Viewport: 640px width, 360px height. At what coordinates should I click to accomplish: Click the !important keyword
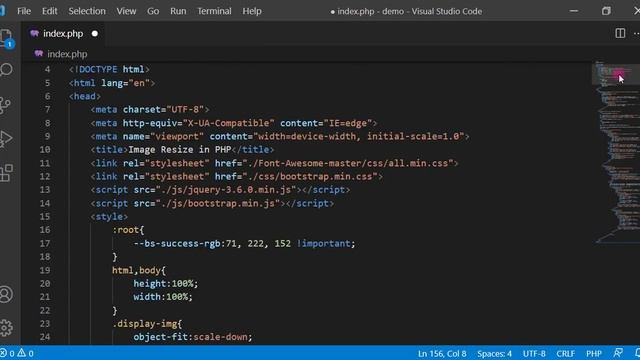pyautogui.click(x=324, y=243)
